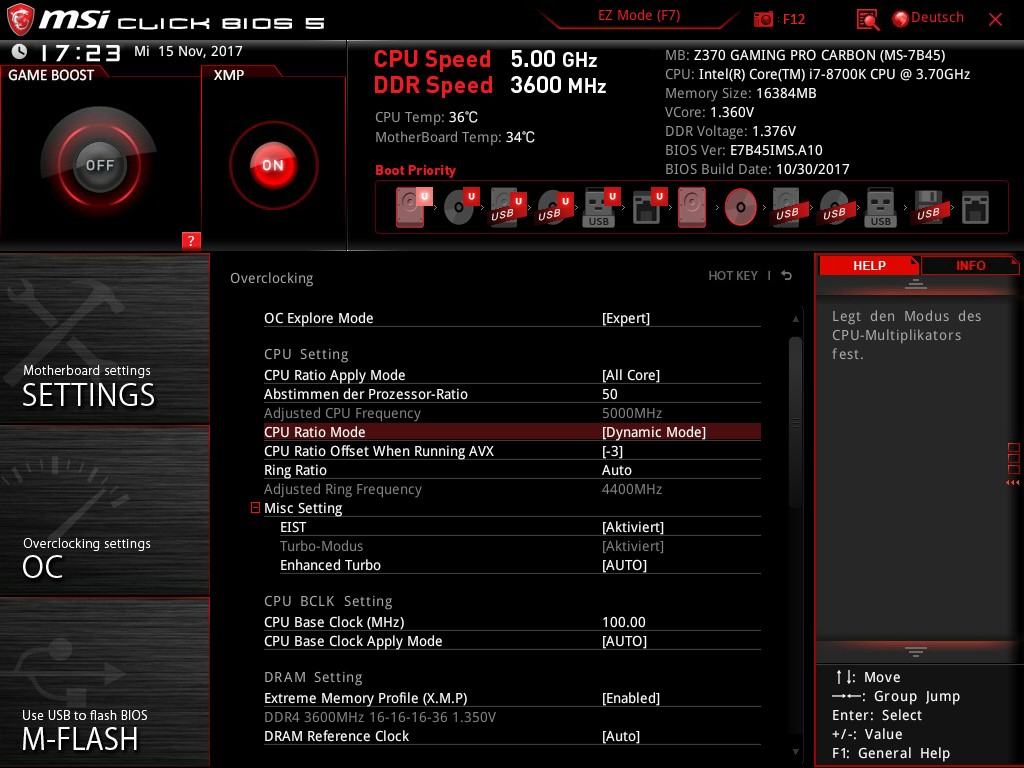Take a screenshot with the F12 camera icon
This screenshot has height=768, width=1024.
pos(763,19)
